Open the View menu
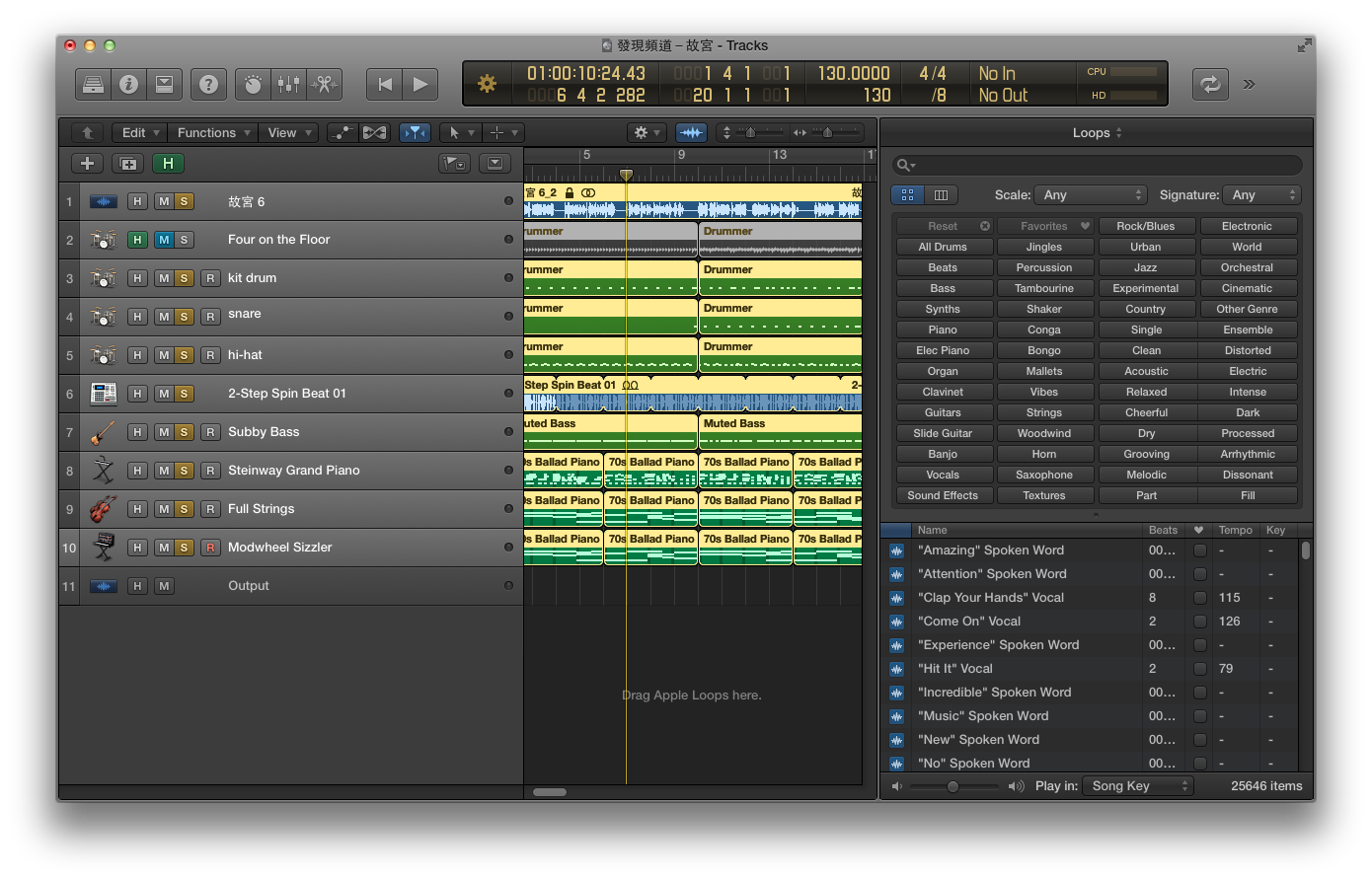 (288, 132)
